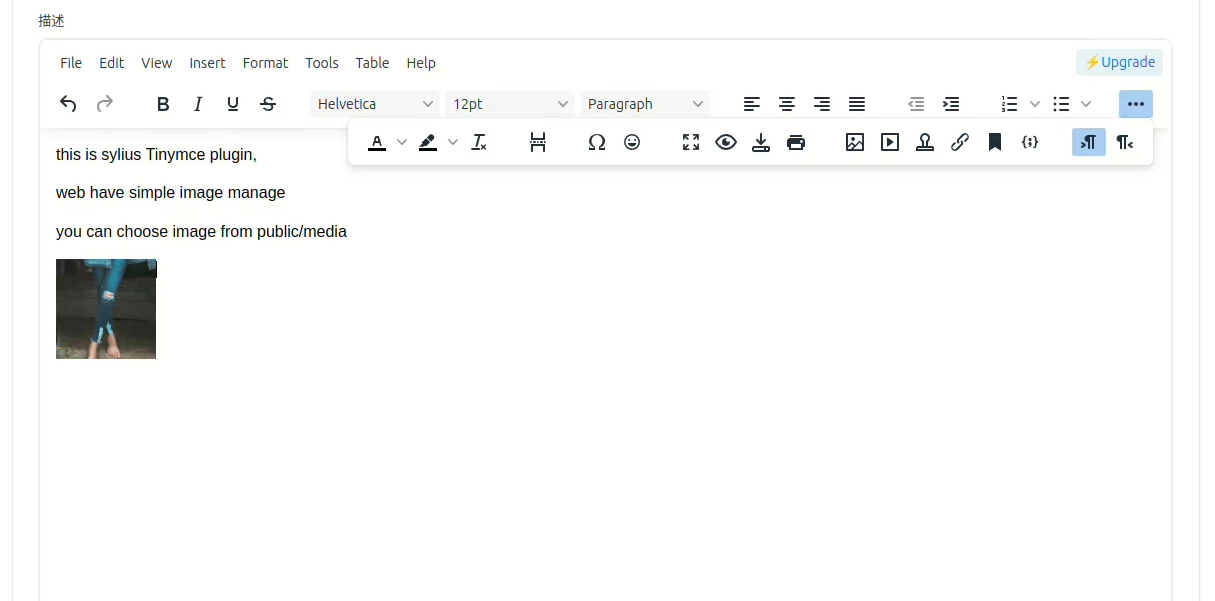This screenshot has width=1215, height=601.
Task: Open the Helvetica font family dropdown
Action: pos(375,104)
